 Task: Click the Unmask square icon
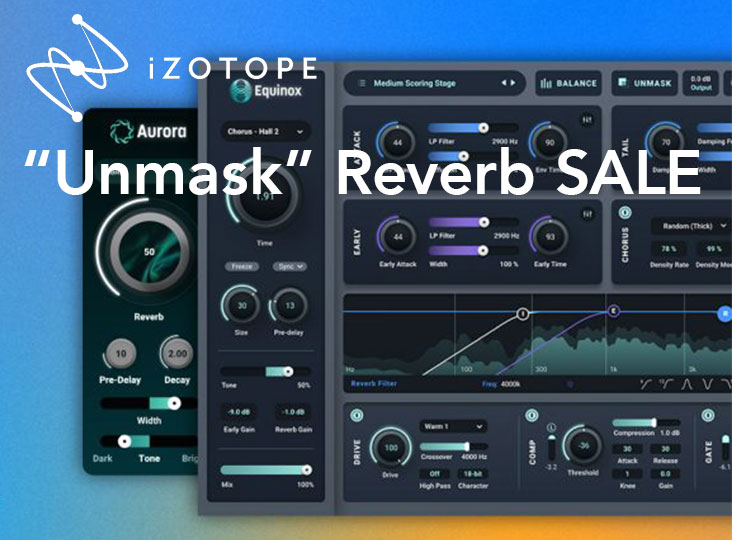click(x=621, y=84)
